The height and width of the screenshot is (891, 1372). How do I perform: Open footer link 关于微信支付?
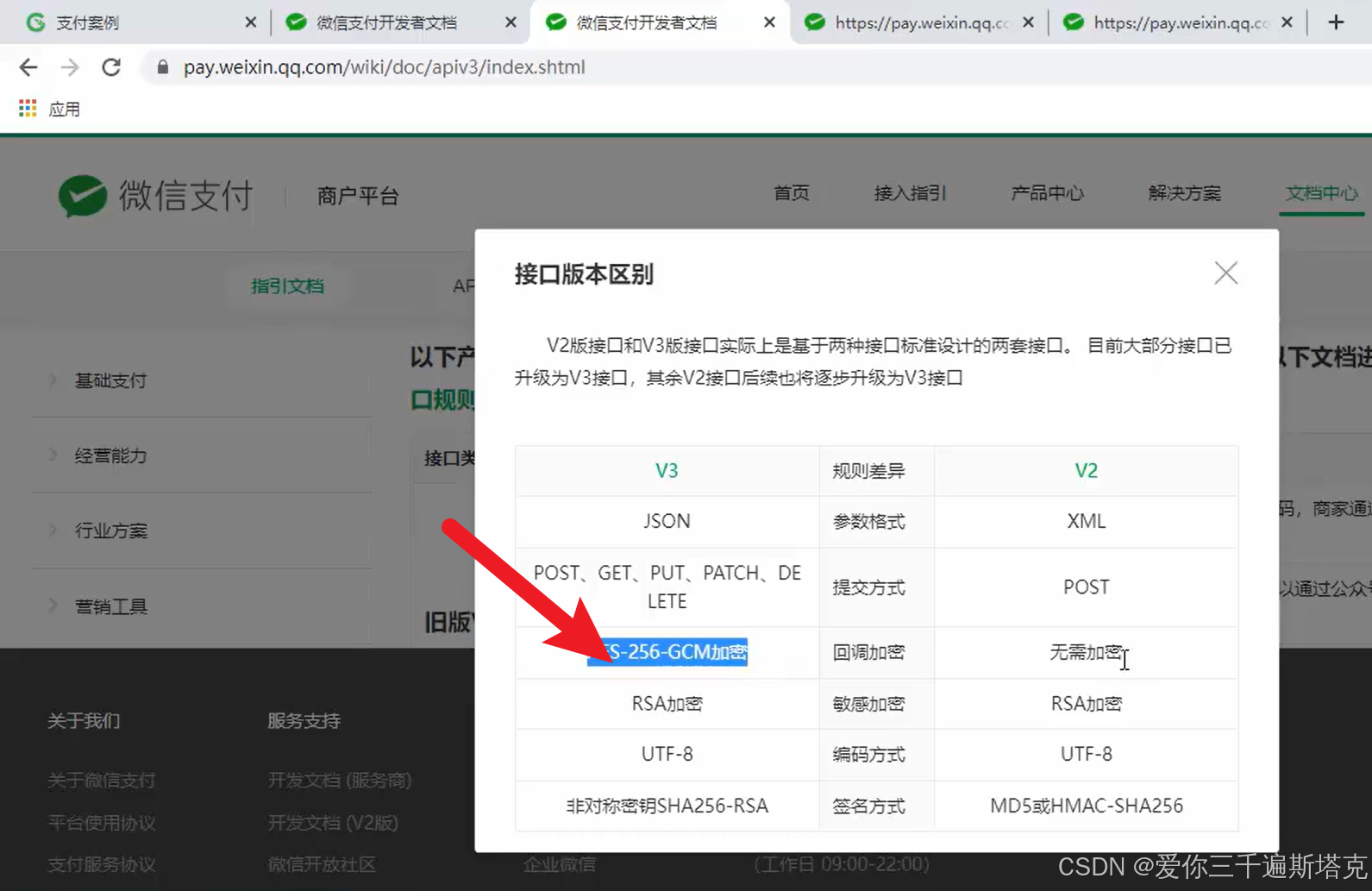[x=101, y=781]
